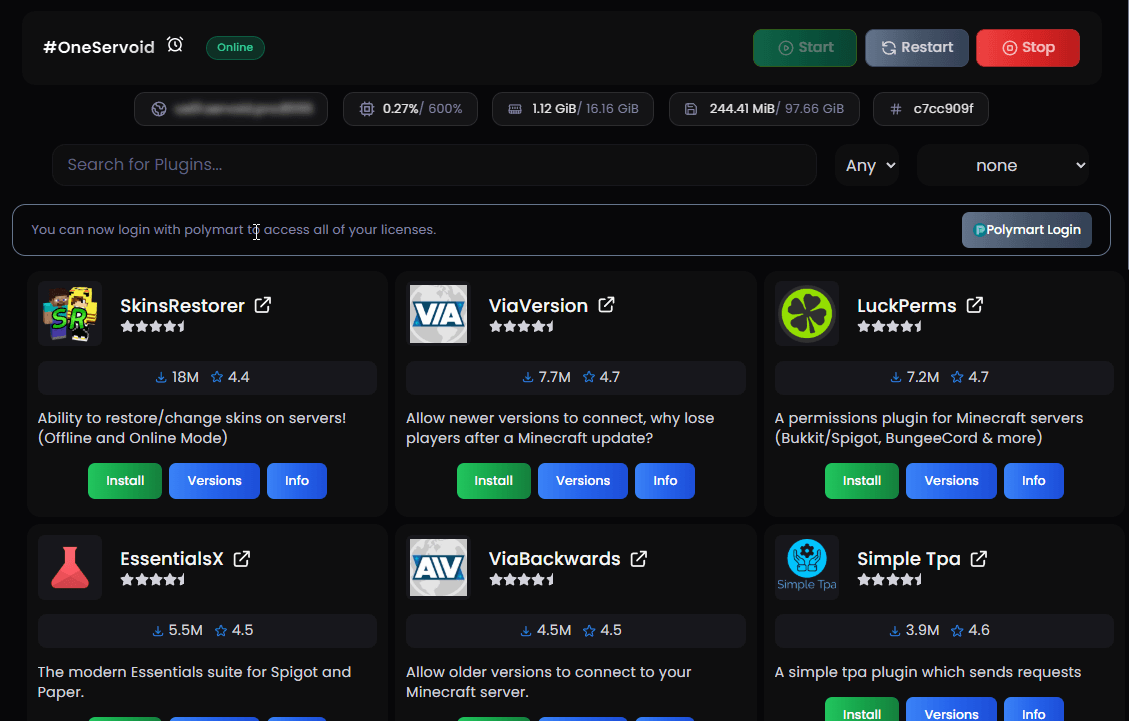This screenshot has height=721, width=1129.
Task: Install the ViaVersion plugin
Action: pos(493,481)
